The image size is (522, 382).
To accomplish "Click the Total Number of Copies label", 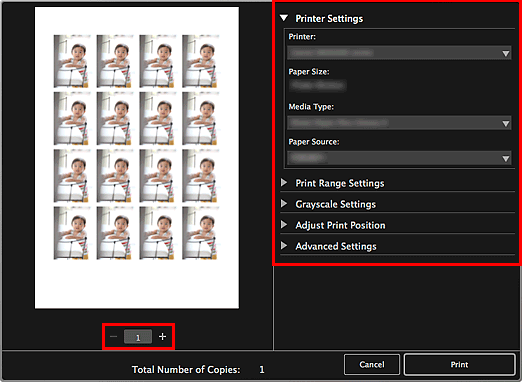I will (x=186, y=370).
